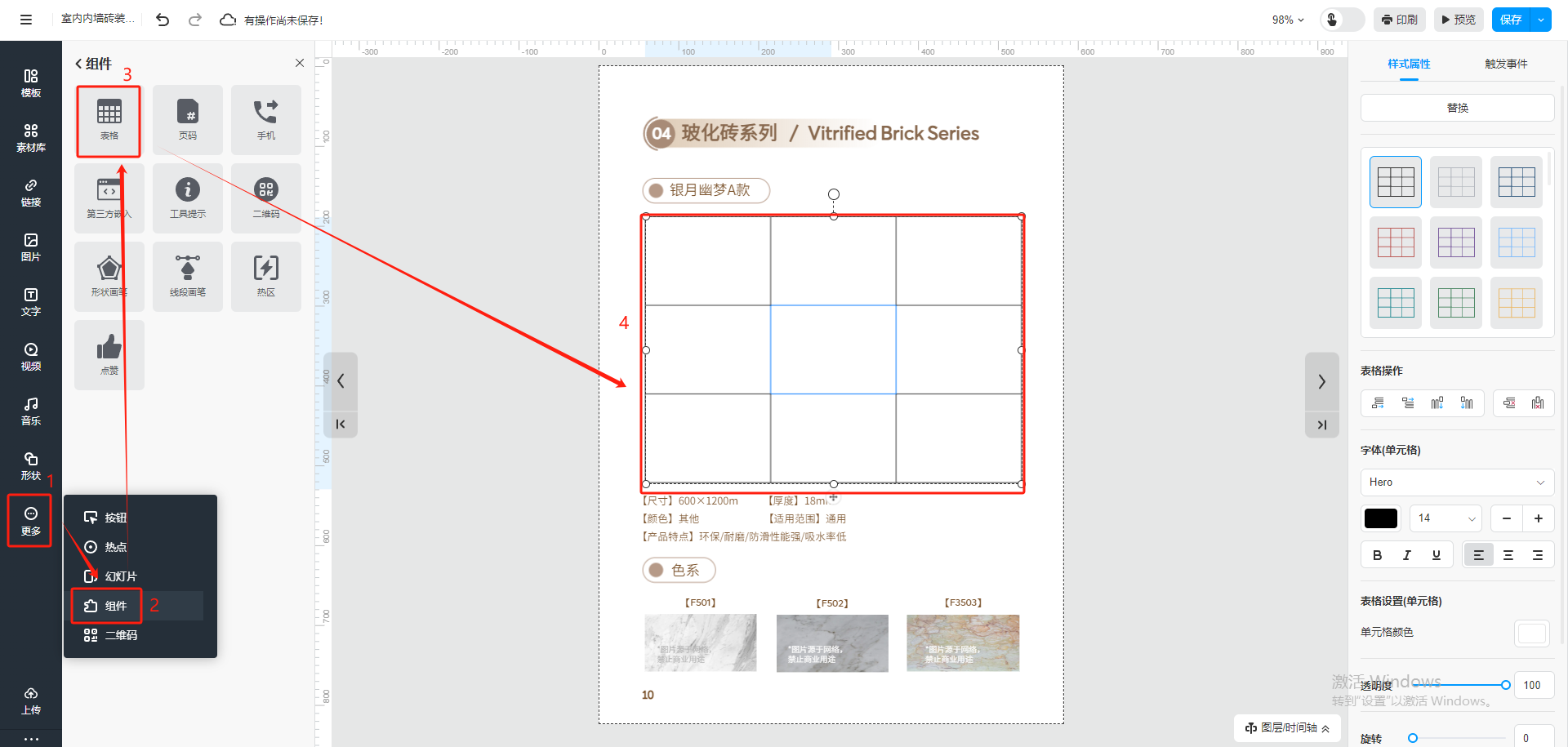Viewport: 1568px width, 747px height.
Task: Click the 预览 preview button
Action: pos(1458,20)
